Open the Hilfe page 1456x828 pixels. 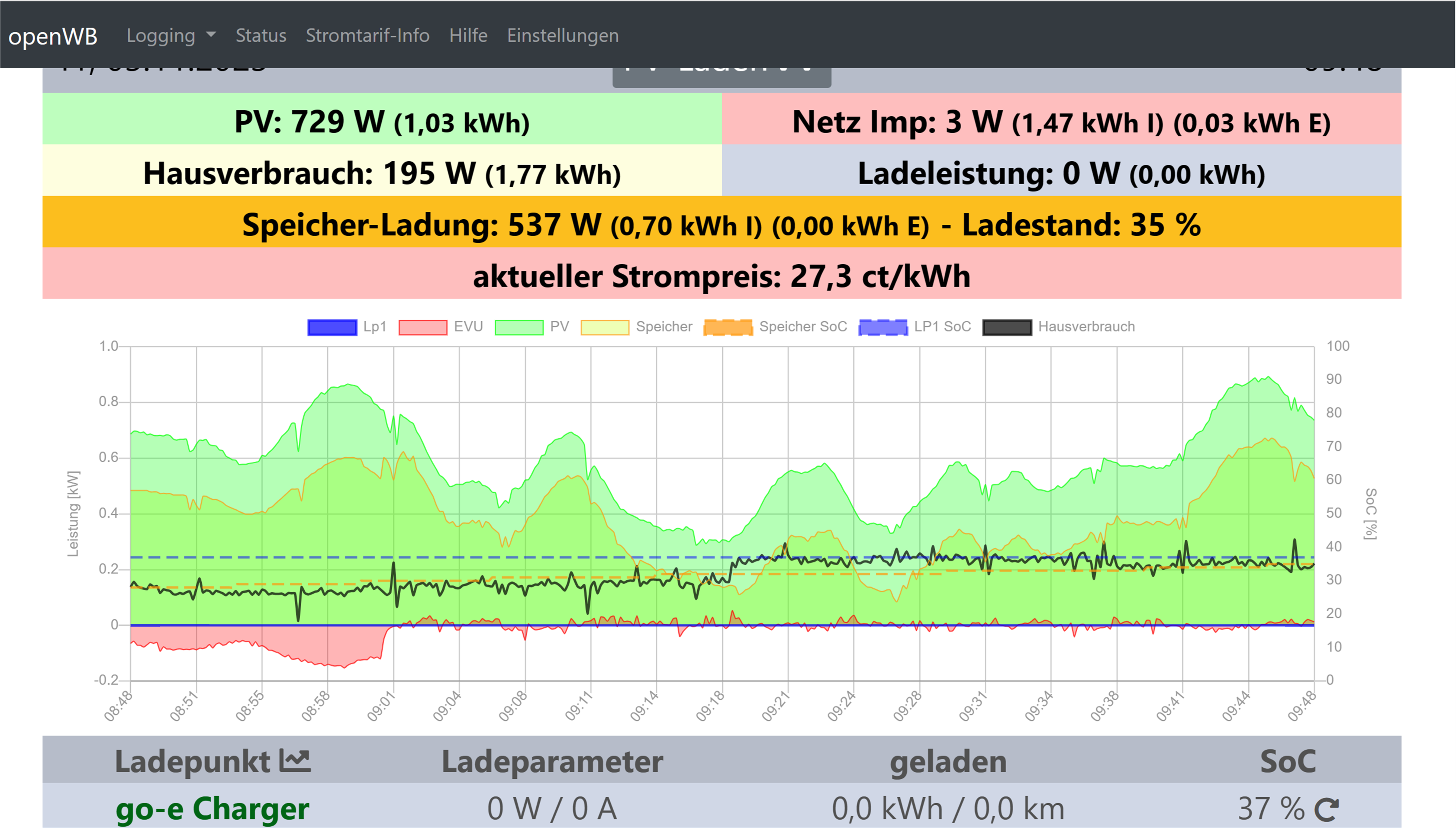468,35
